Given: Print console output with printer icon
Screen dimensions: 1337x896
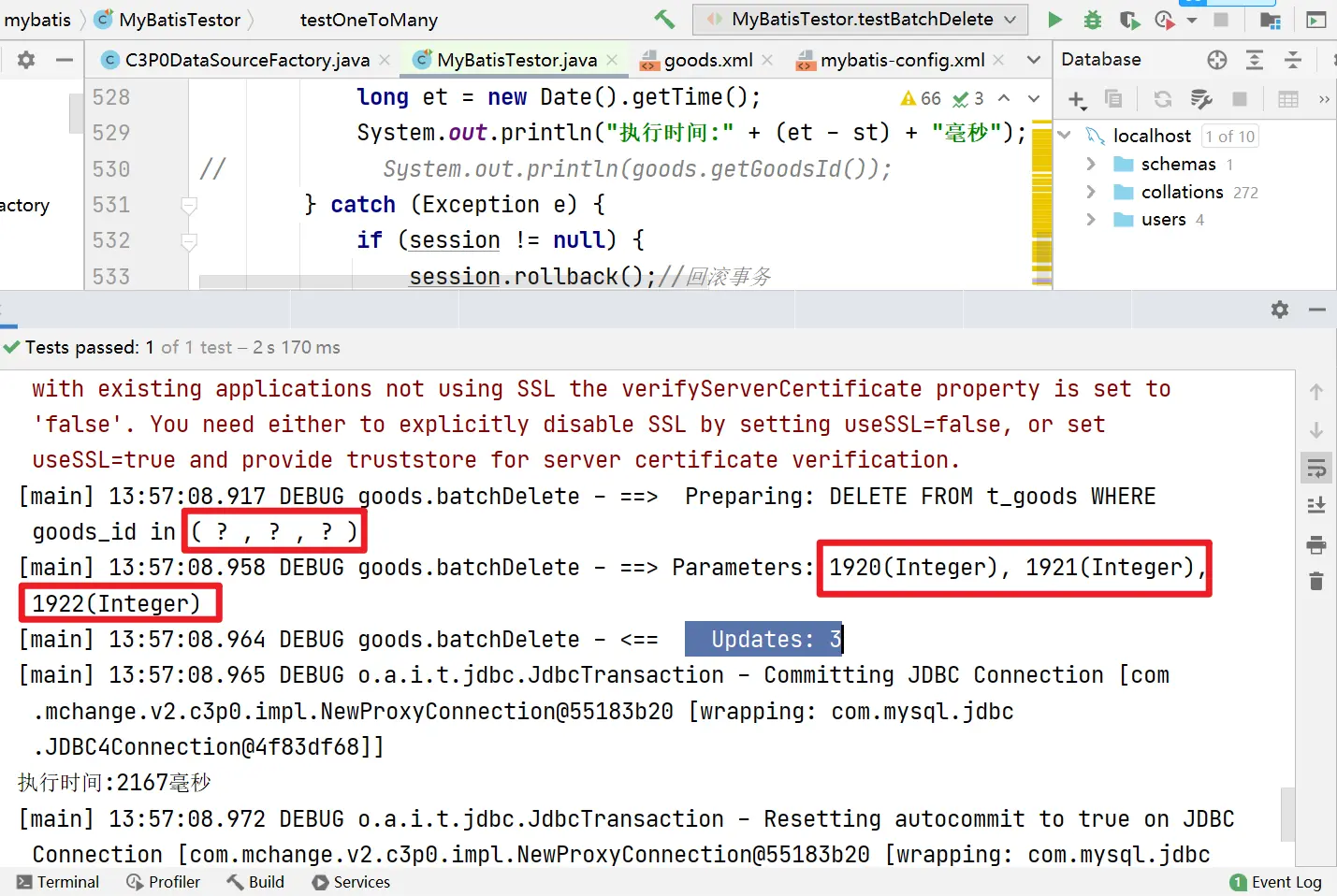Looking at the screenshot, I should [x=1316, y=544].
